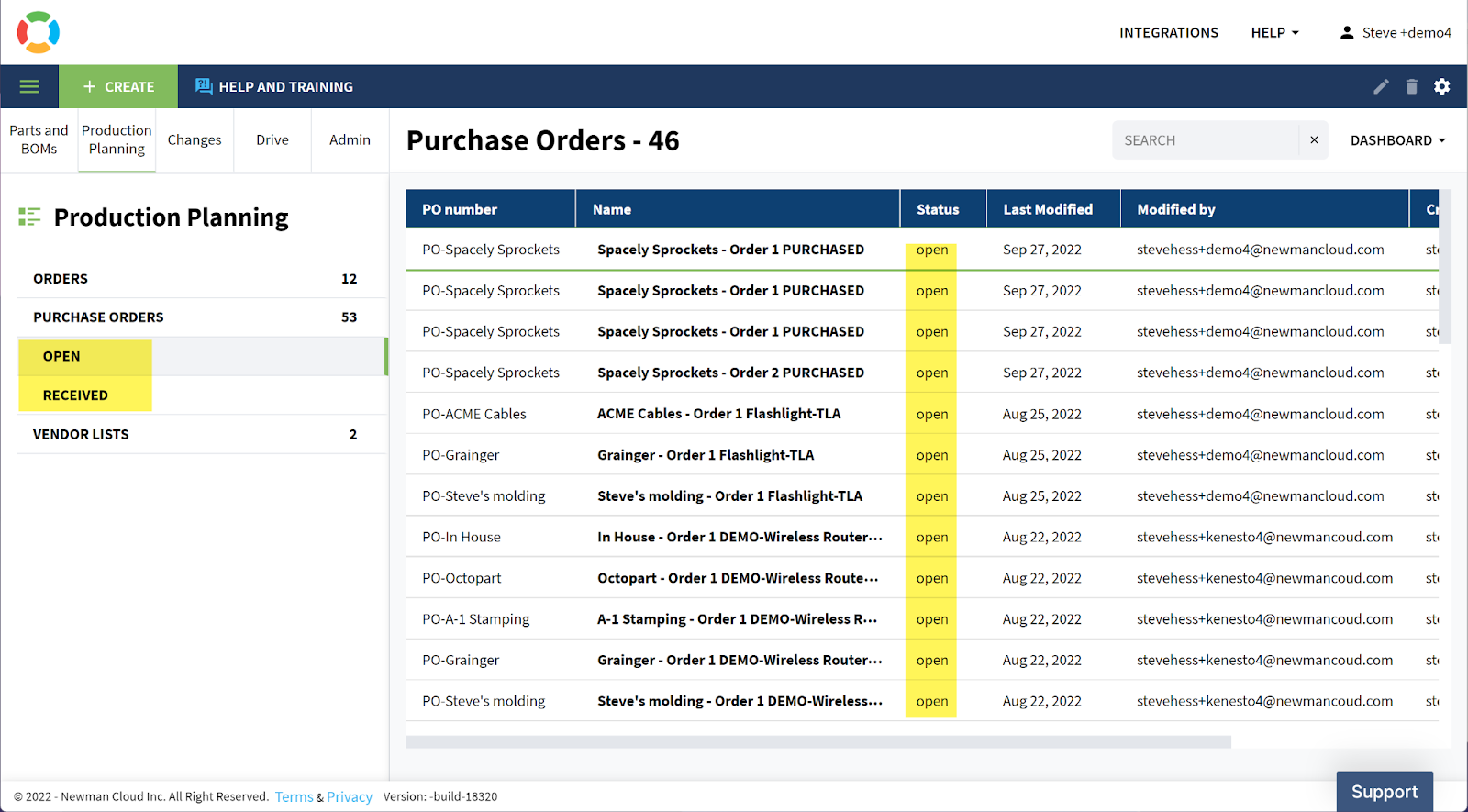
Task: Select ORDERS in the sidebar
Action: pyautogui.click(x=202, y=279)
